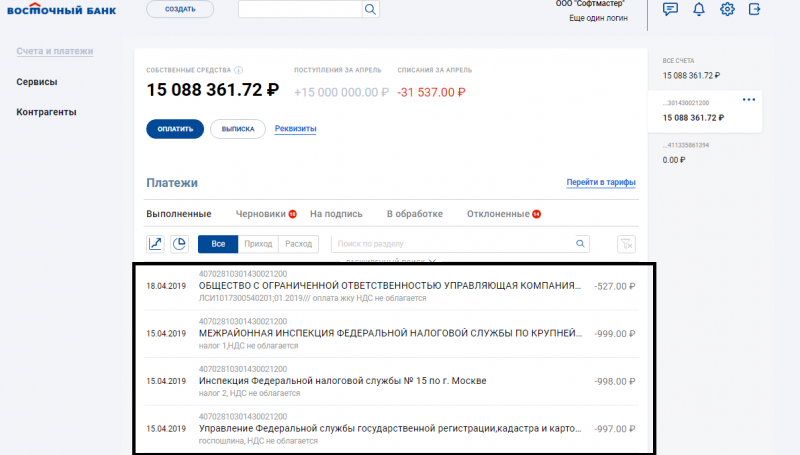Select the Все filter toggle
The image size is (800, 455).
218,243
